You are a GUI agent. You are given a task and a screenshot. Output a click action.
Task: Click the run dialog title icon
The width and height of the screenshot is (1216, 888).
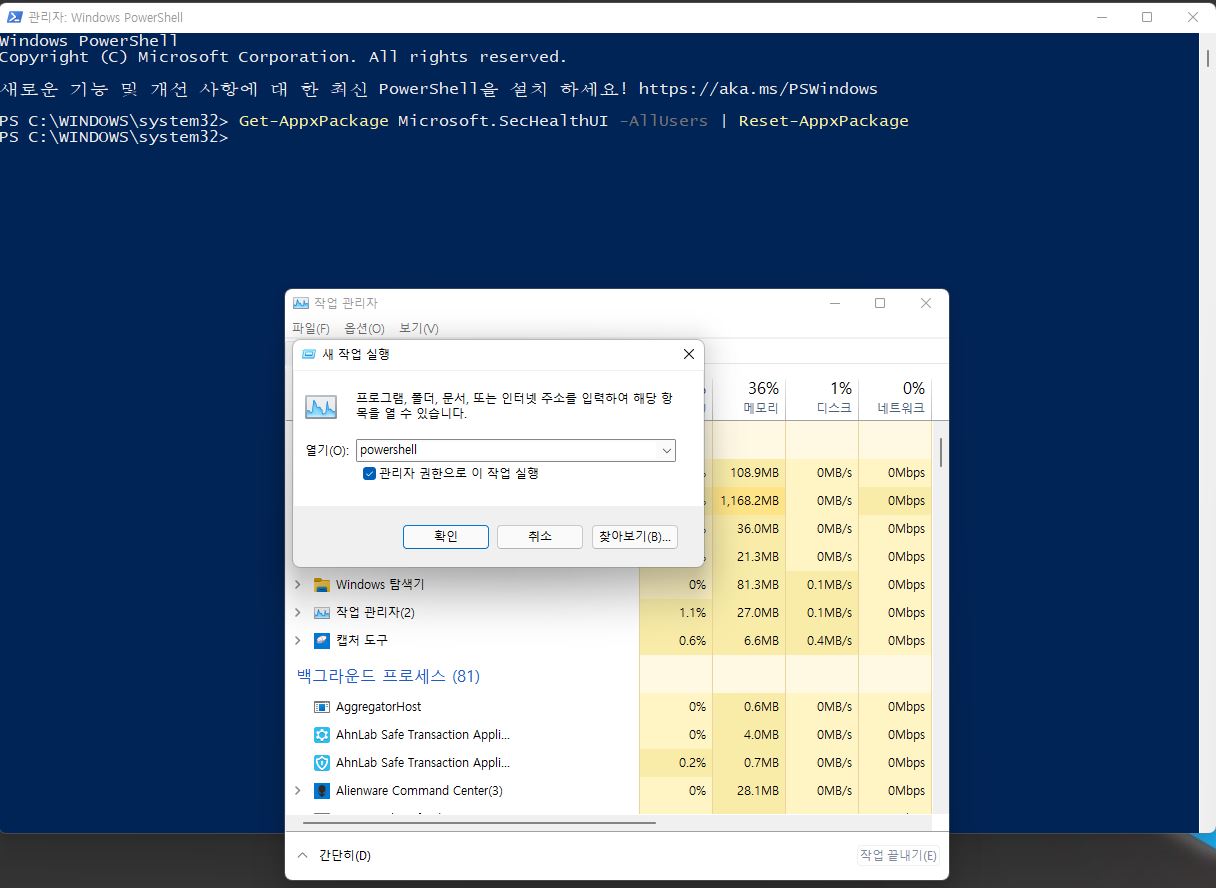pyautogui.click(x=309, y=354)
